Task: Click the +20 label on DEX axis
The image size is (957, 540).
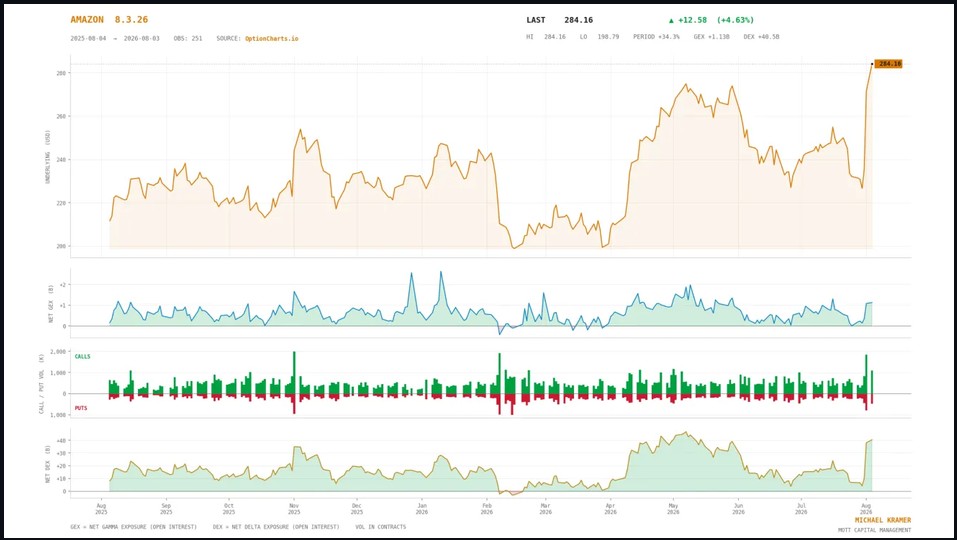Action: point(60,466)
